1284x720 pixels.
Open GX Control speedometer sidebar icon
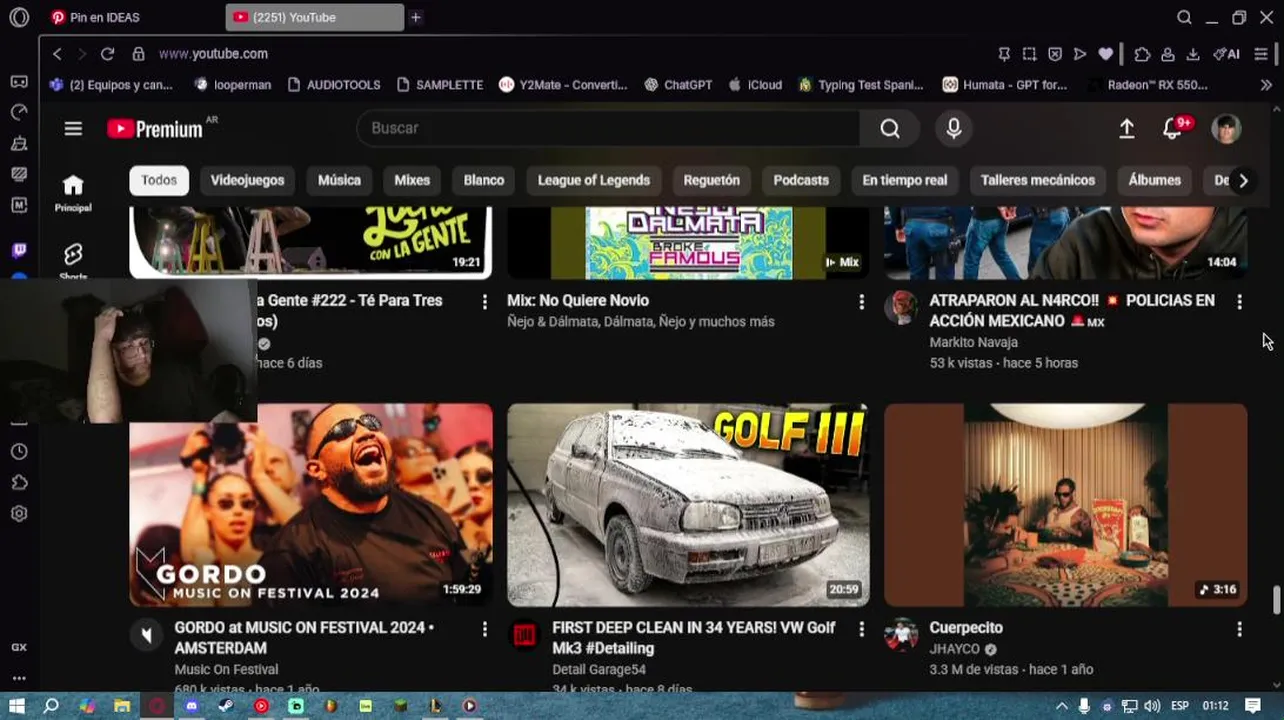point(19,113)
